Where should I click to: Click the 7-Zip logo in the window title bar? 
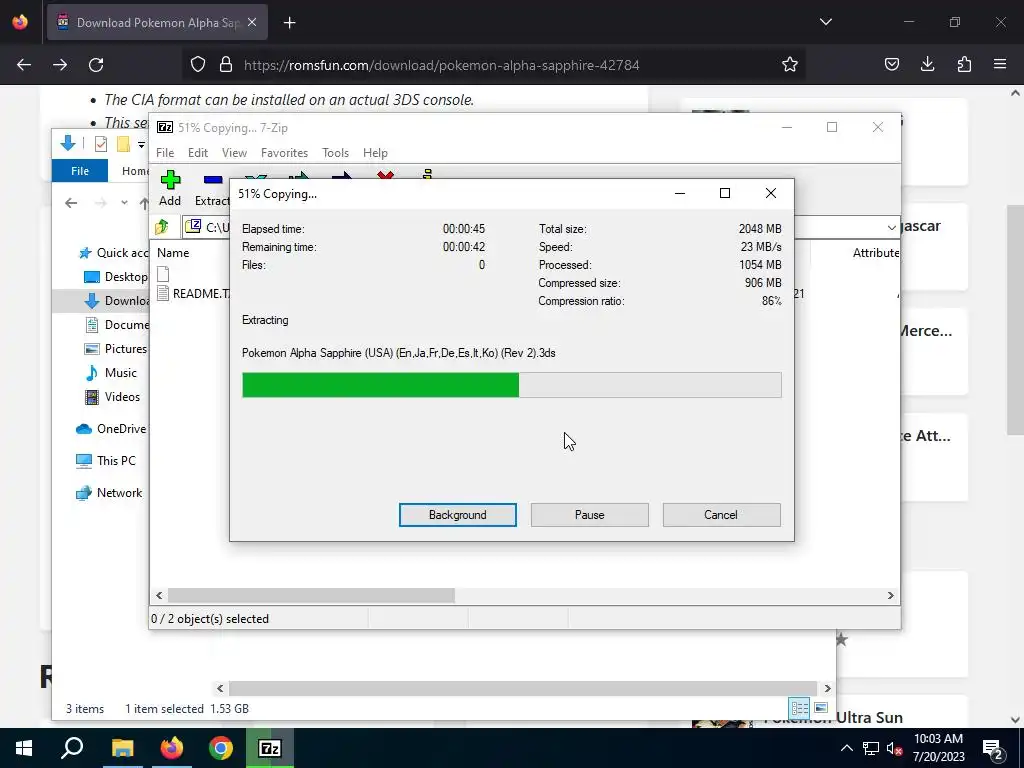pos(165,127)
